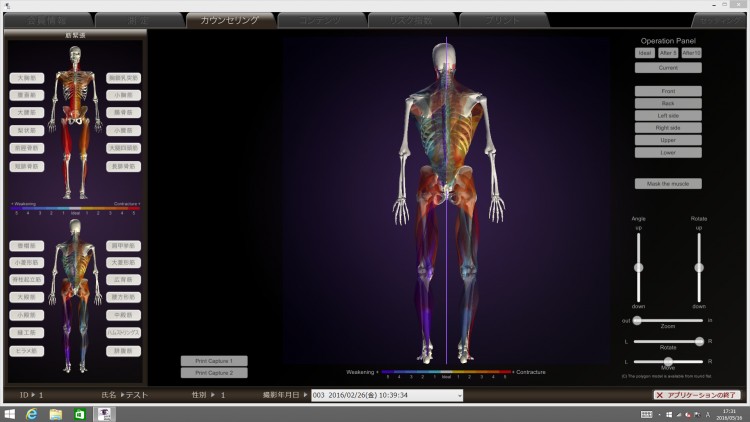Toggle the Mask the muscle button
750x422 pixels.
[668, 184]
